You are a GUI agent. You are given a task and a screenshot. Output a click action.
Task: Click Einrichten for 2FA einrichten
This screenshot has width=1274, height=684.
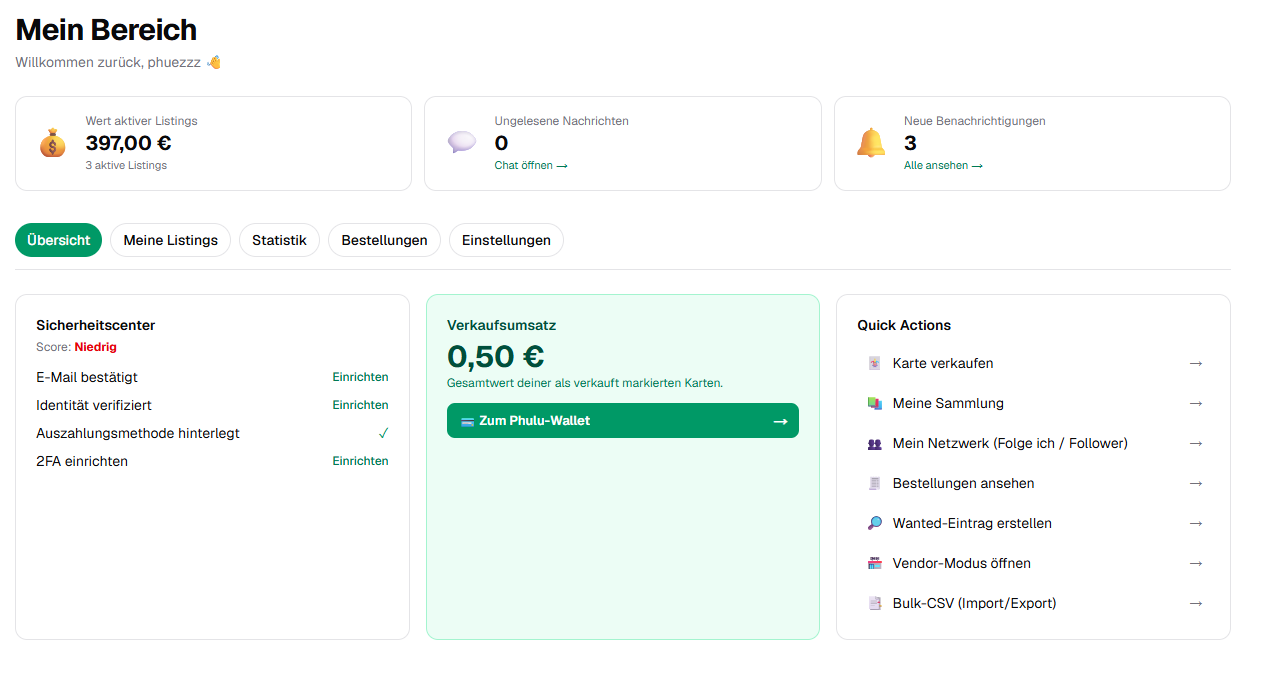click(360, 461)
